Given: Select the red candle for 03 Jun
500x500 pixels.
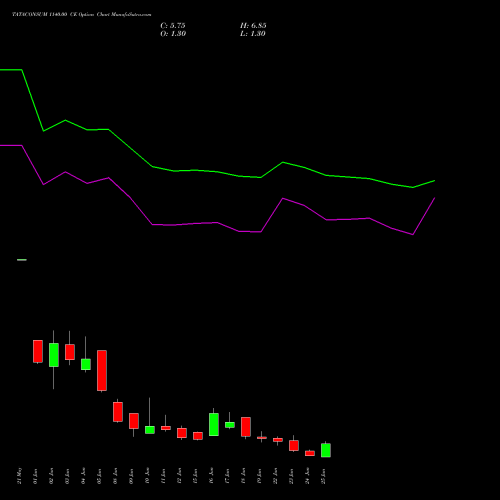Looking at the screenshot, I should pos(70,352).
